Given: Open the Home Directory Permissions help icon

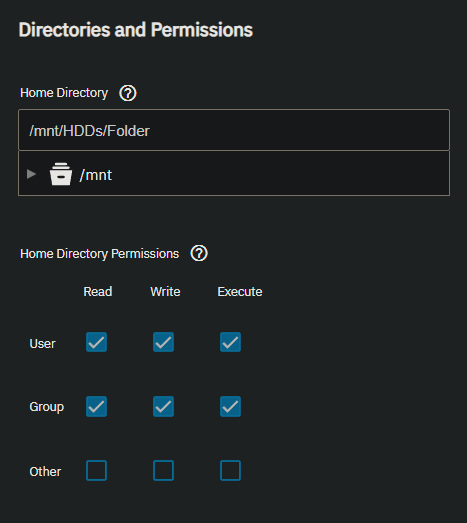Looking at the screenshot, I should (199, 253).
